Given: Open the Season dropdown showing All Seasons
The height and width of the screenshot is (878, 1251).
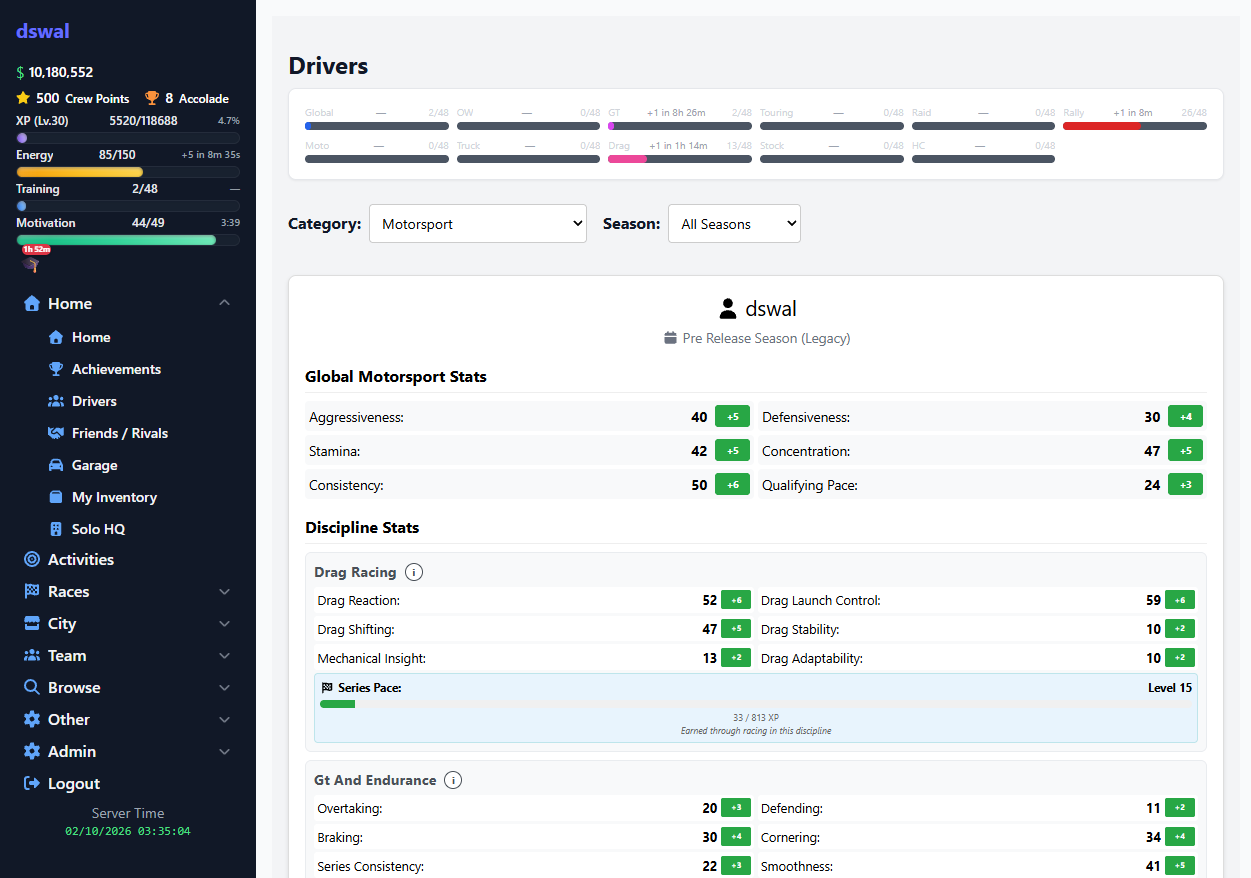Looking at the screenshot, I should coord(734,224).
